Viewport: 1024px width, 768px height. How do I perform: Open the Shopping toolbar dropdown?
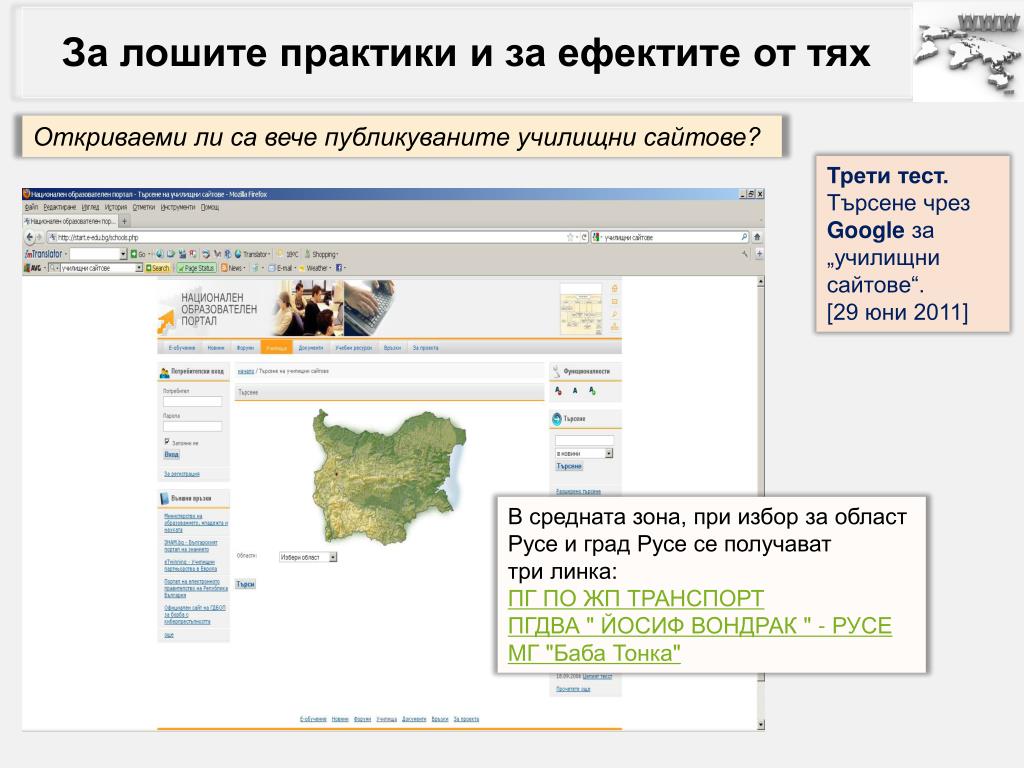point(322,254)
